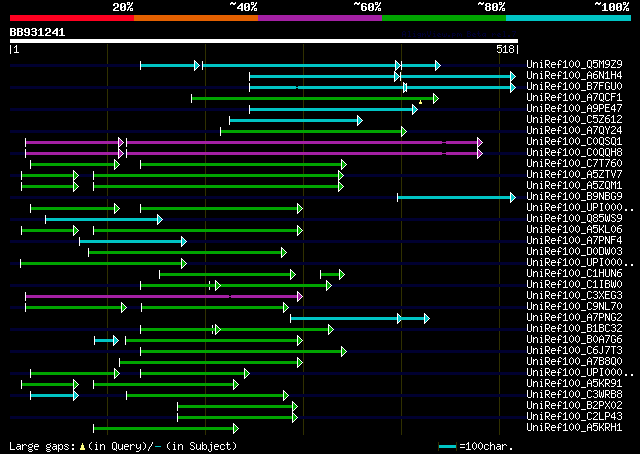Click the UniRef100_A5KL06 label
This screenshot has height=454, width=640.
tap(574, 229)
